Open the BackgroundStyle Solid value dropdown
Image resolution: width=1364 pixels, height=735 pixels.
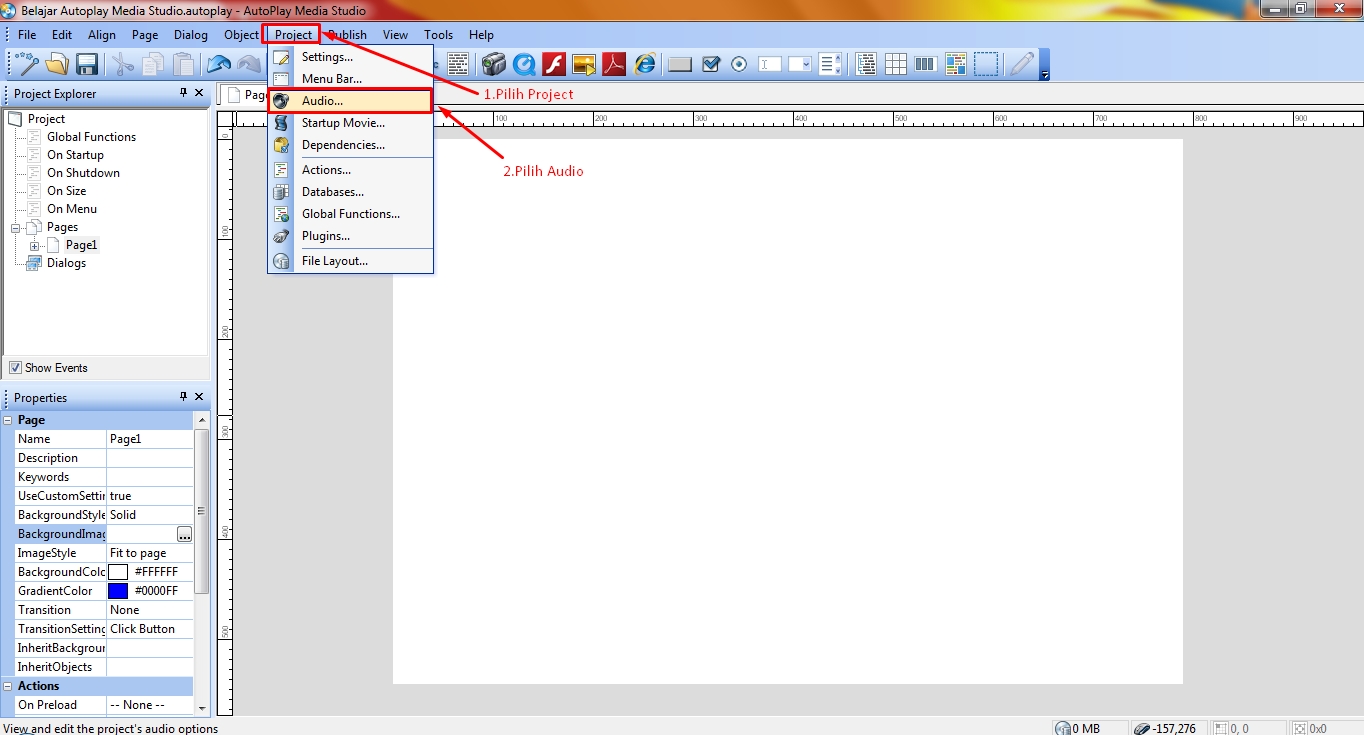tap(150, 515)
